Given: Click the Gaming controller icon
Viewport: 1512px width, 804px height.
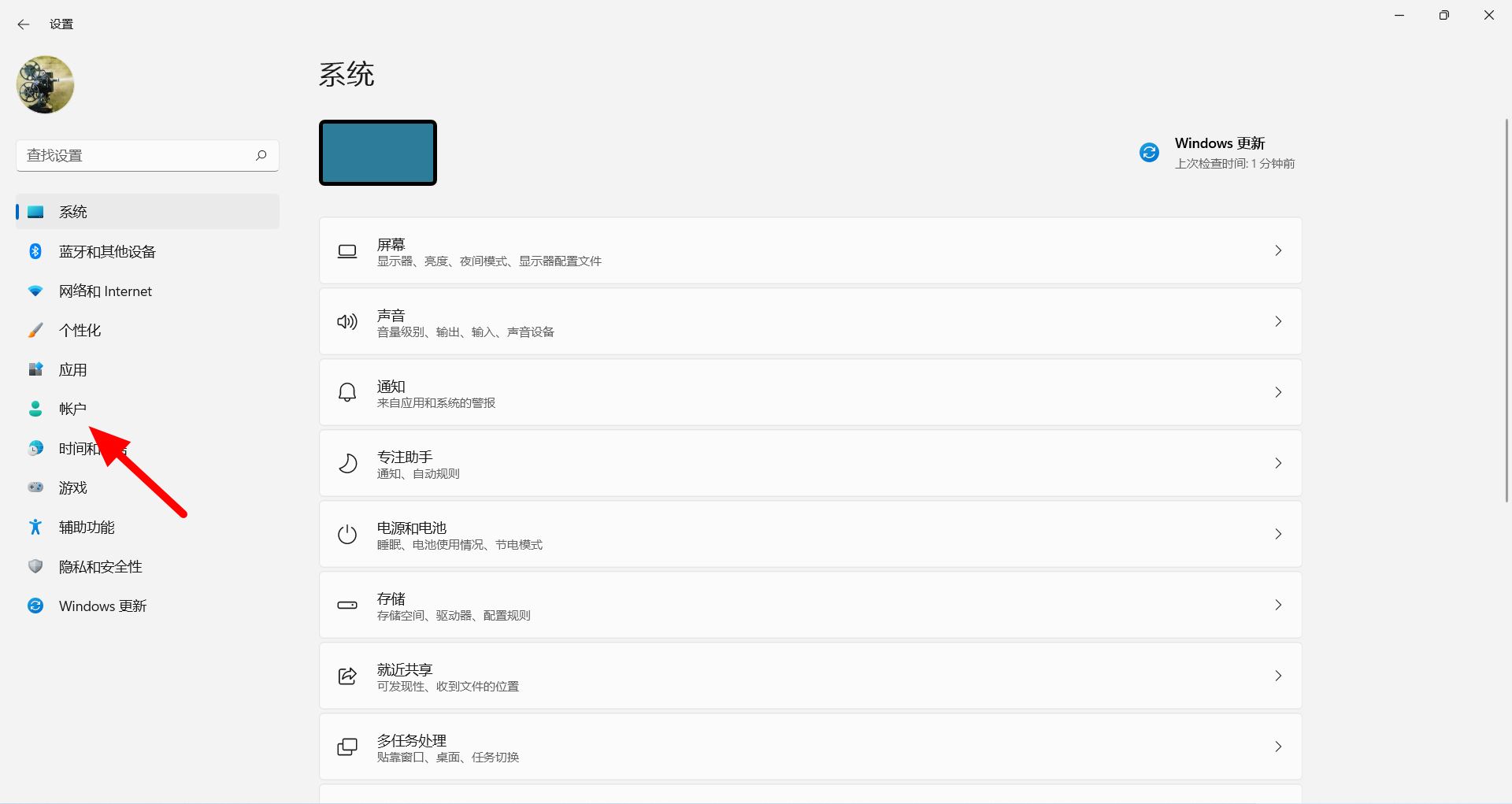Looking at the screenshot, I should click(35, 487).
